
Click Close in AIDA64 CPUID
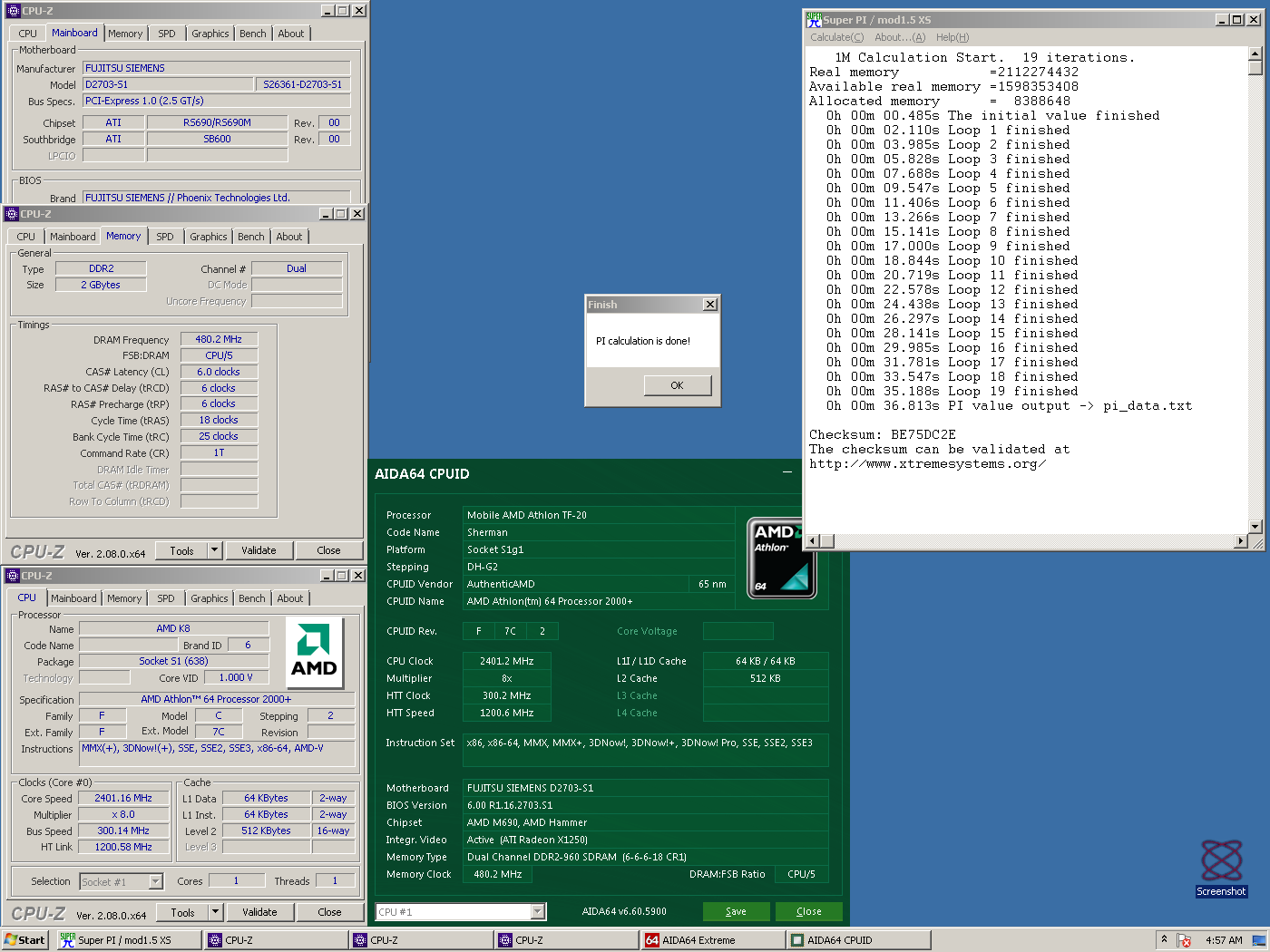pyautogui.click(x=808, y=911)
